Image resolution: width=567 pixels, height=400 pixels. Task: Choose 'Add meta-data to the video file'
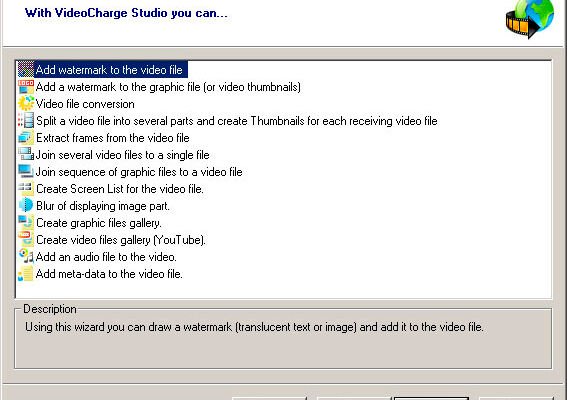[x=109, y=274]
